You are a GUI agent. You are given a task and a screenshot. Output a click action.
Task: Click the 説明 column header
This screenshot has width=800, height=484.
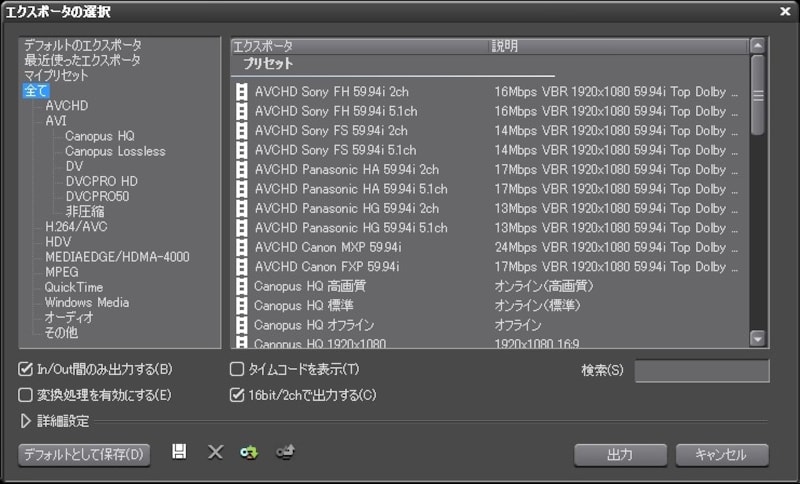[619, 46]
